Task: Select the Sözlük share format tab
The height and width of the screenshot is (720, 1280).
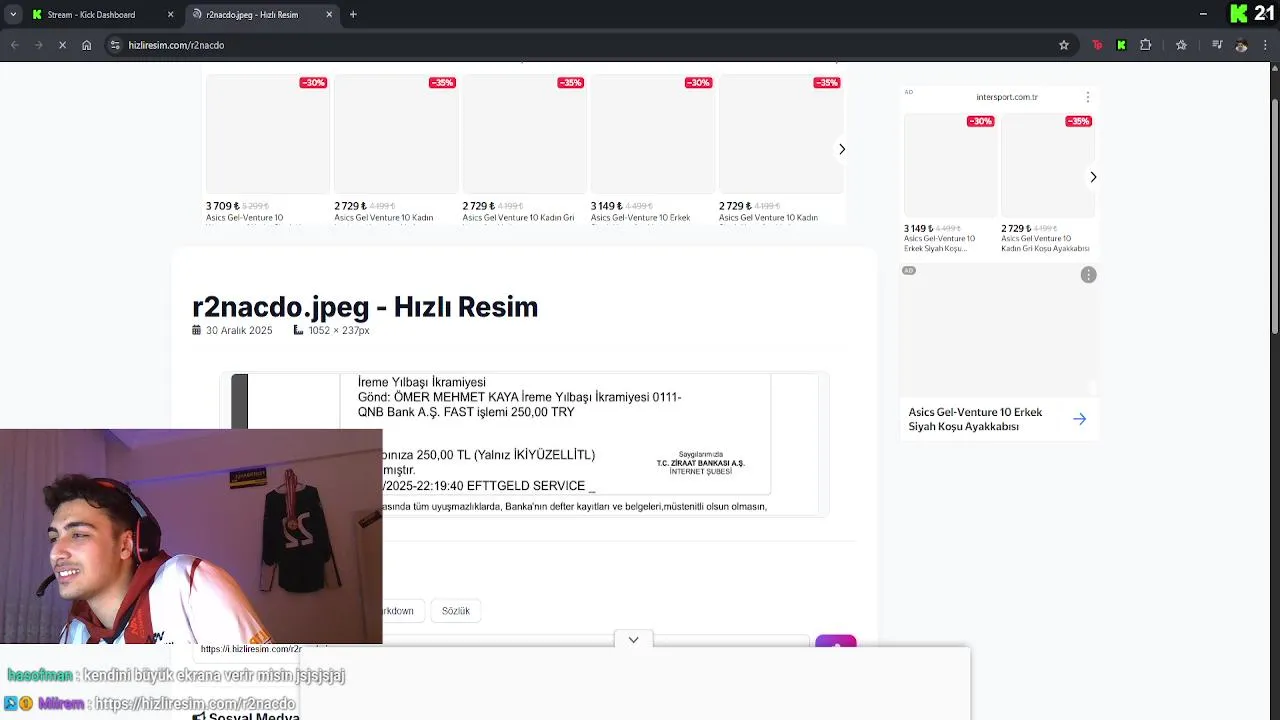Action: pyautogui.click(x=456, y=611)
